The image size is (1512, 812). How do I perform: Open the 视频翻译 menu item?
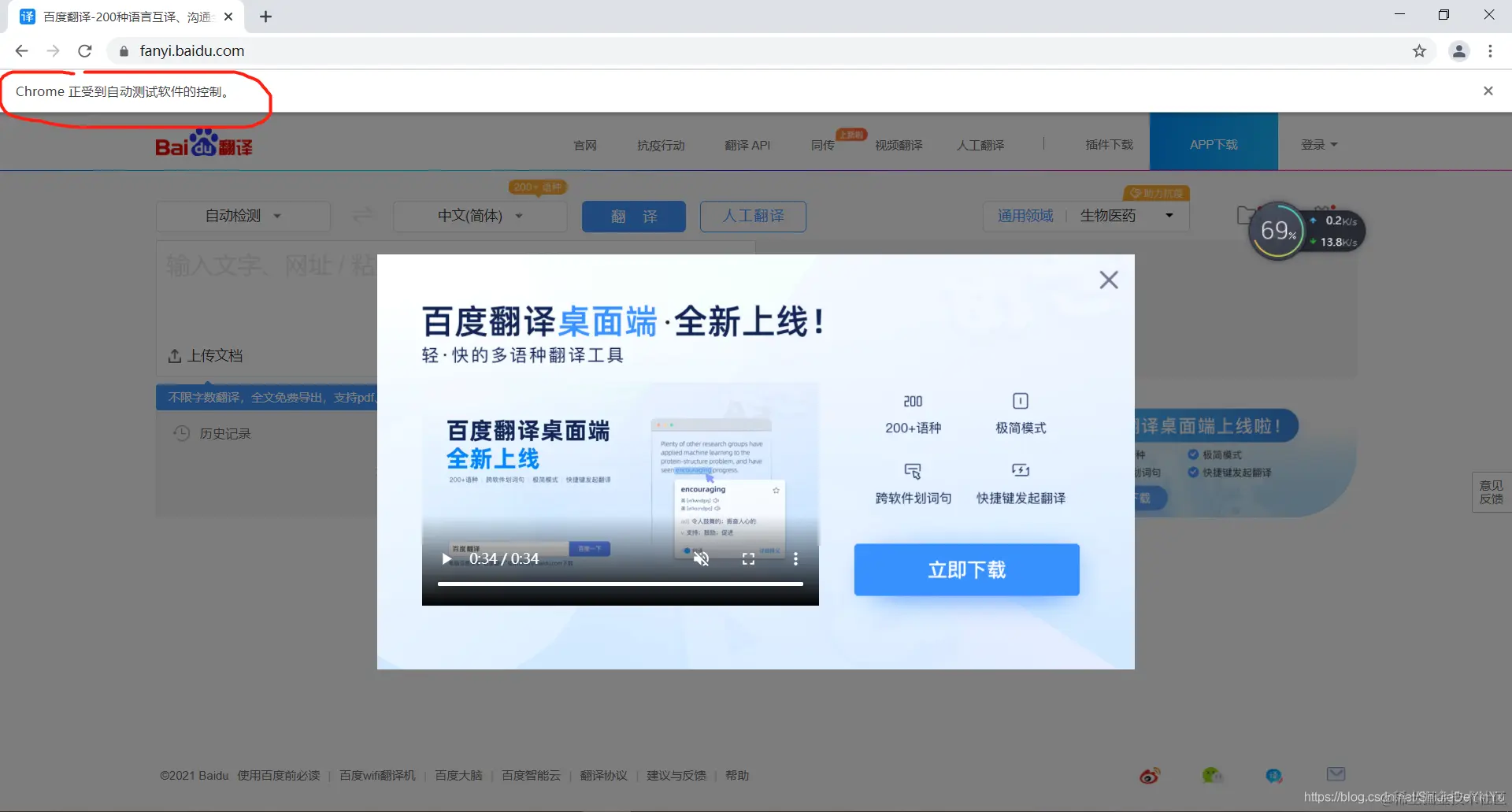click(x=899, y=144)
